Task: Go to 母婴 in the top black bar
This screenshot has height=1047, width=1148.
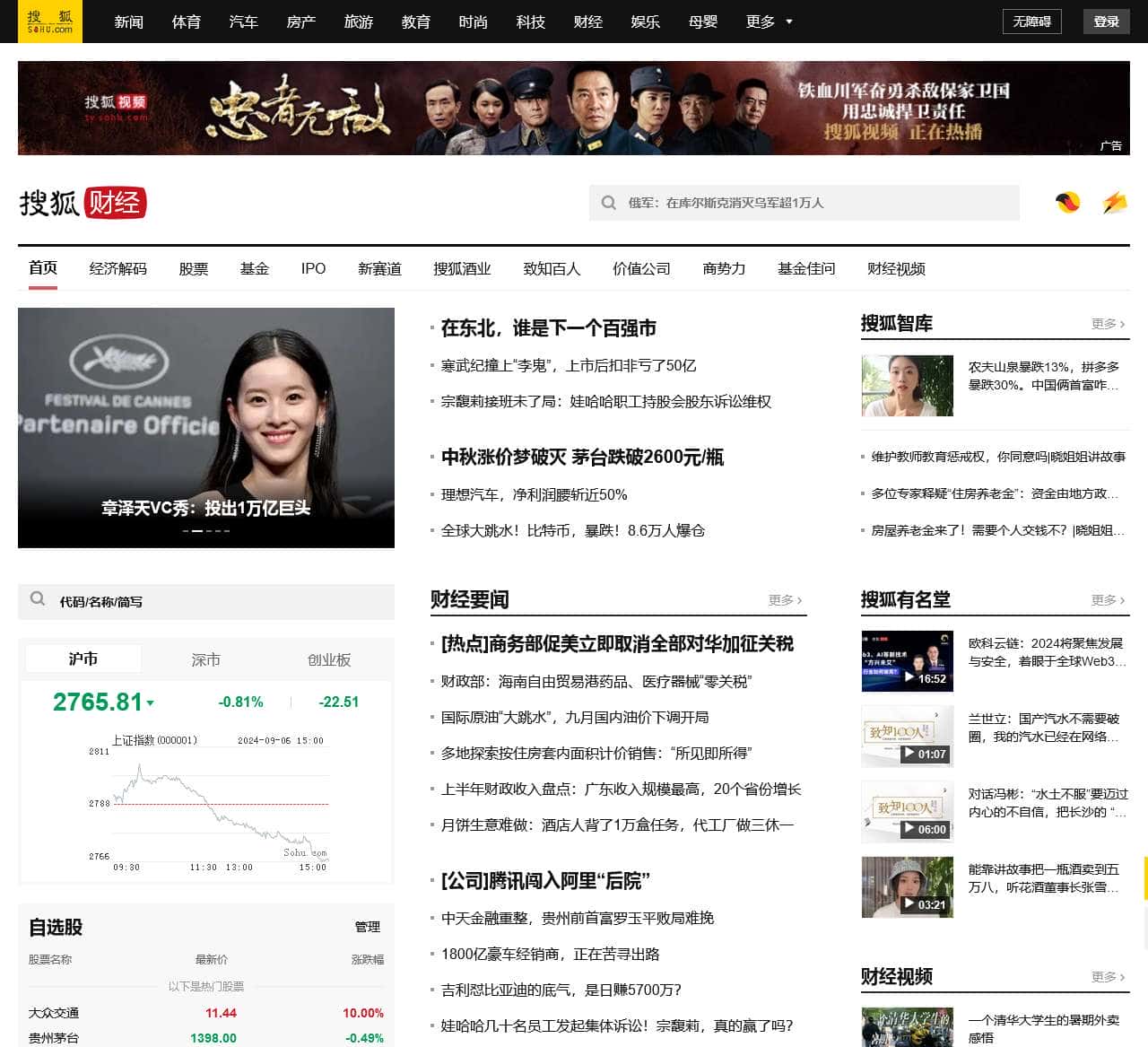Action: [703, 22]
